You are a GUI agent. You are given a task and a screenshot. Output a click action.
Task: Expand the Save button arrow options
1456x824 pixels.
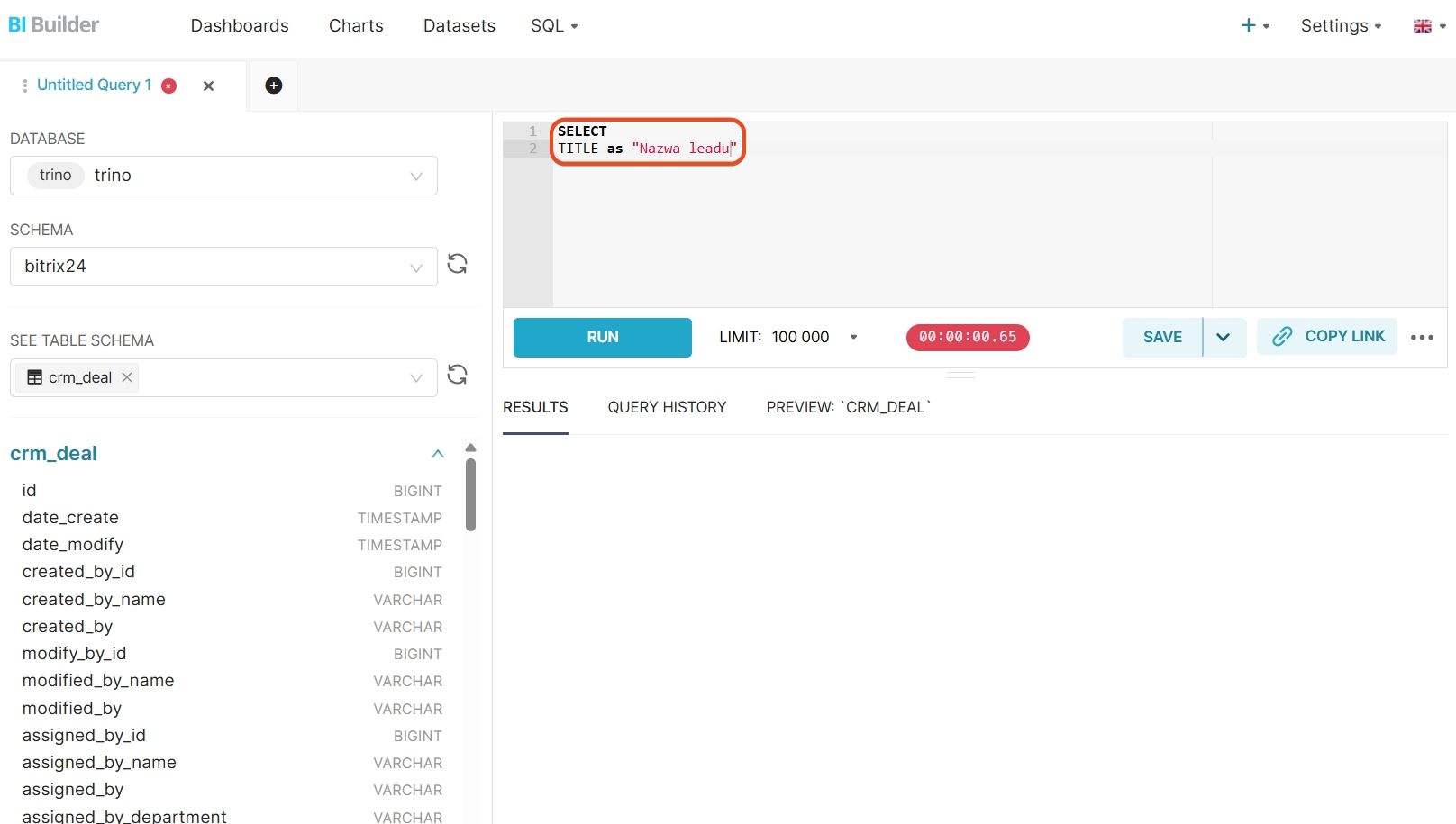click(1224, 337)
